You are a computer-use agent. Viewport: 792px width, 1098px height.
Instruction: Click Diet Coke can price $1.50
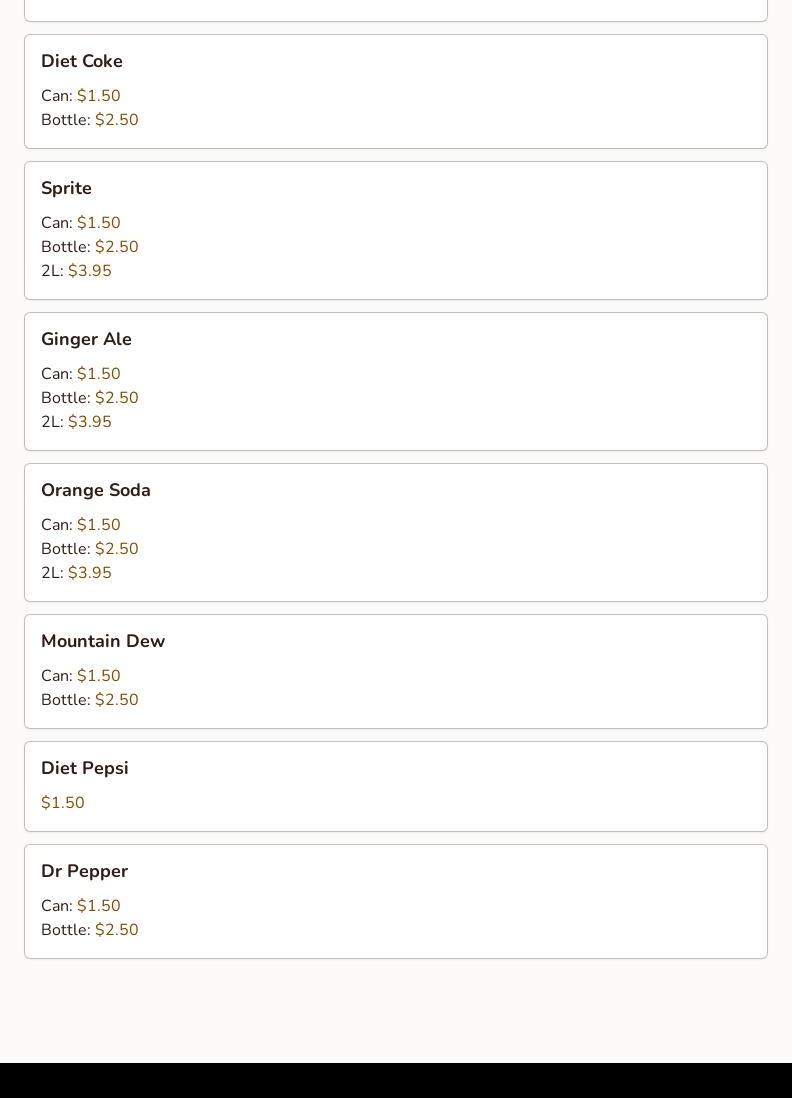click(99, 95)
